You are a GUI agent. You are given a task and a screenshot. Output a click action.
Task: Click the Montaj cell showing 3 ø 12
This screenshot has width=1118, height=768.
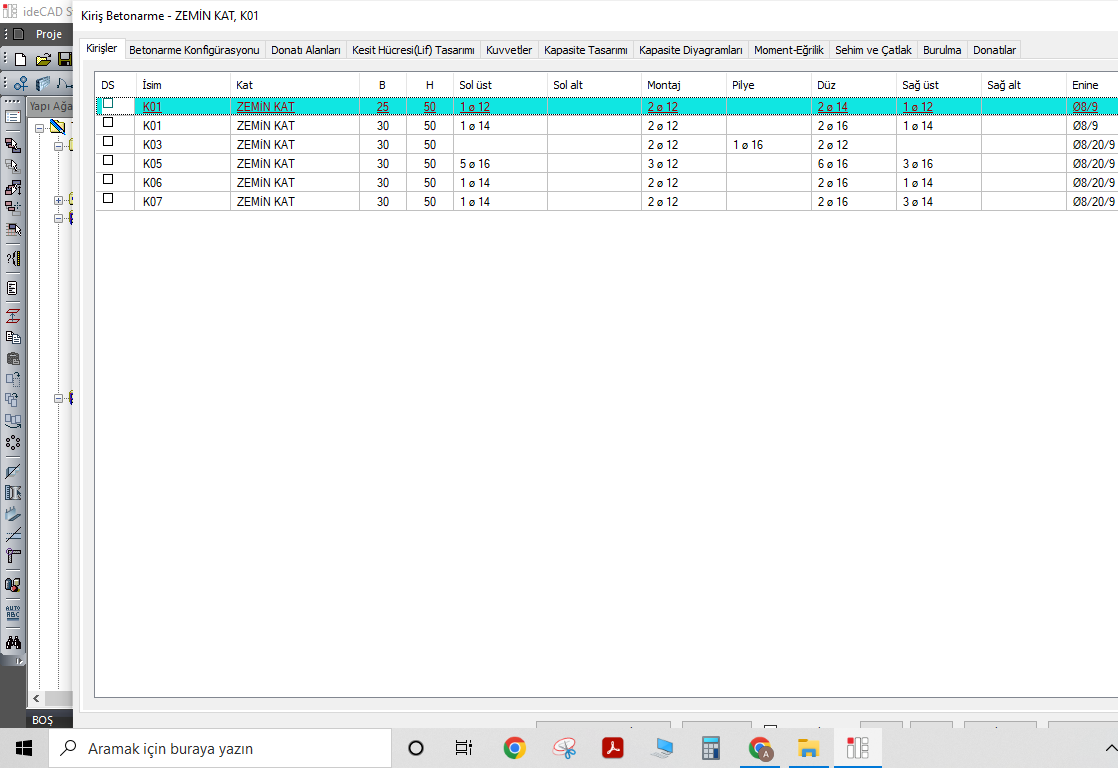(x=684, y=163)
